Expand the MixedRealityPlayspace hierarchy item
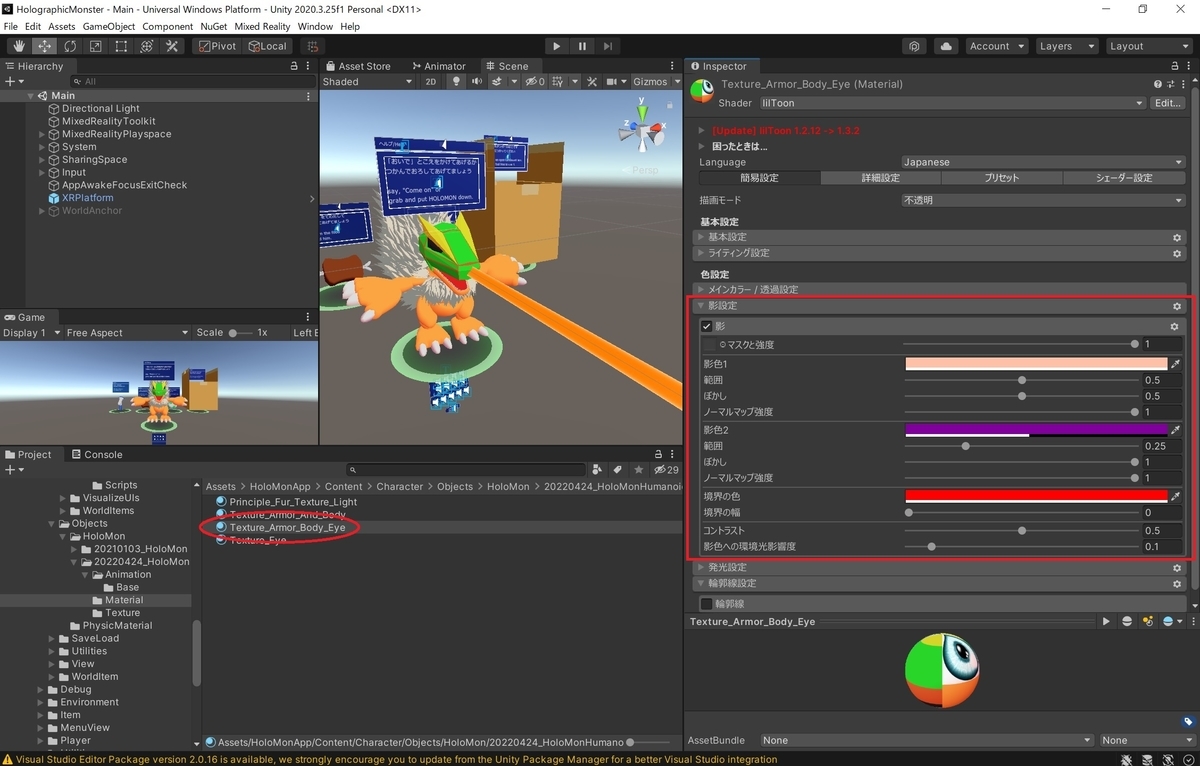This screenshot has height=766, width=1200. [42, 134]
